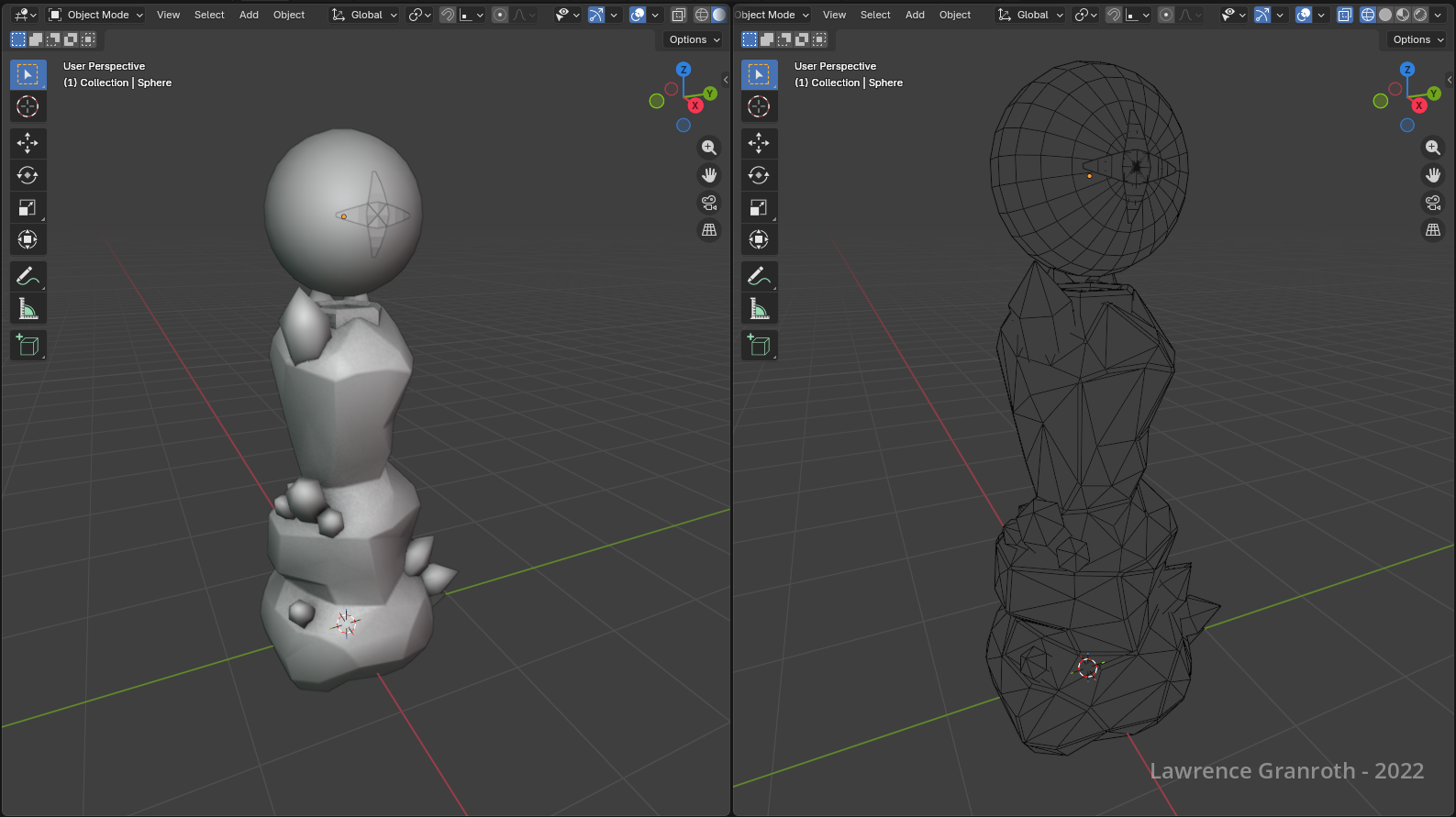Activate the Rotate tool in the left viewport
The height and width of the screenshot is (817, 1456).
(28, 175)
